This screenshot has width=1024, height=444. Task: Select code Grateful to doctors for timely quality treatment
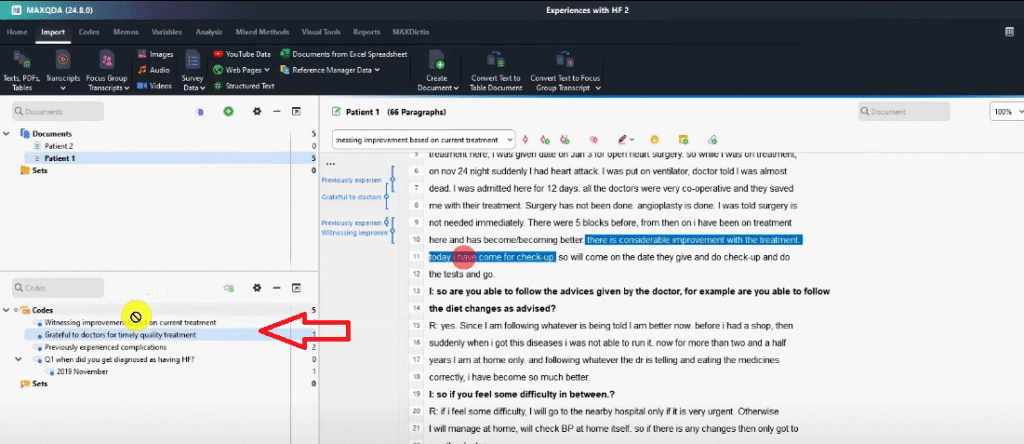(x=120, y=335)
